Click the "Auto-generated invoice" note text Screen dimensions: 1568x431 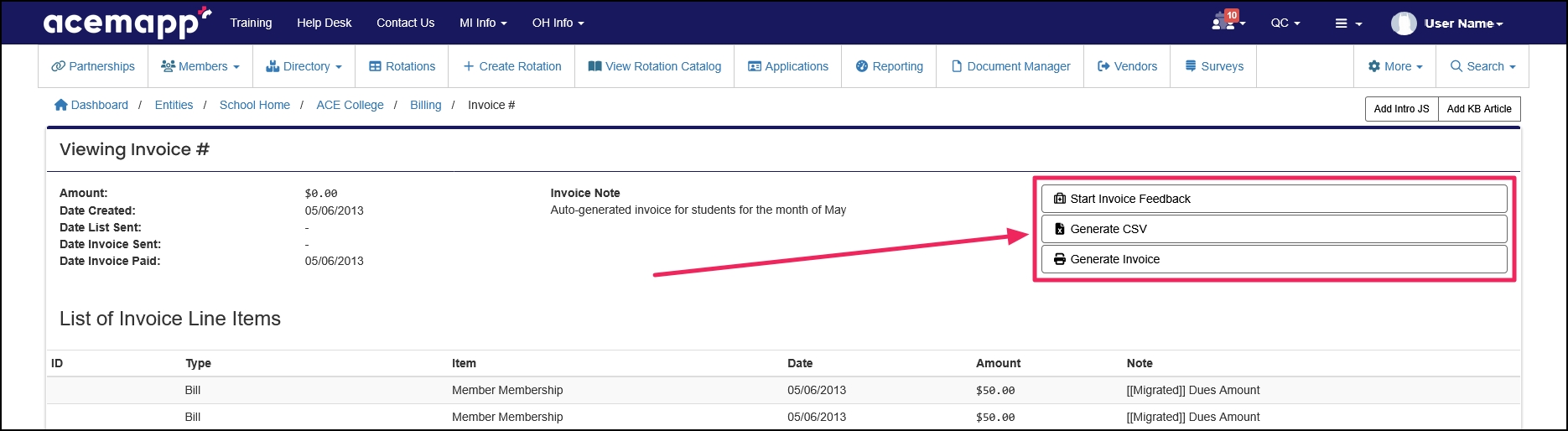698,210
